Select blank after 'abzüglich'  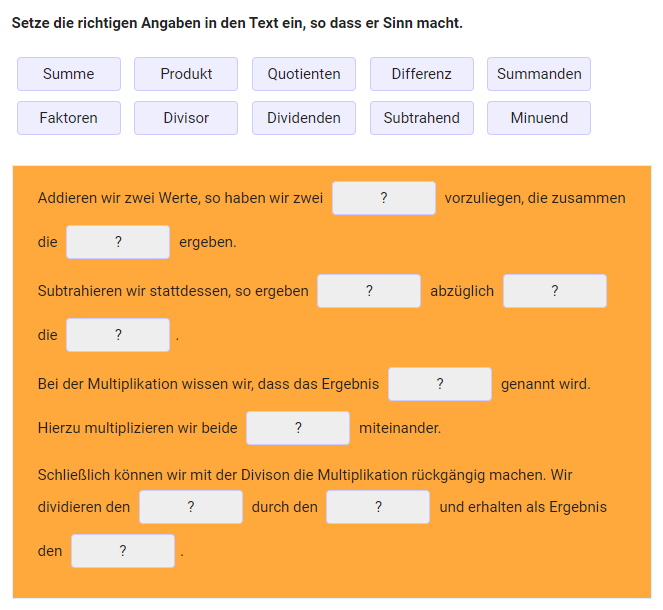(x=555, y=291)
